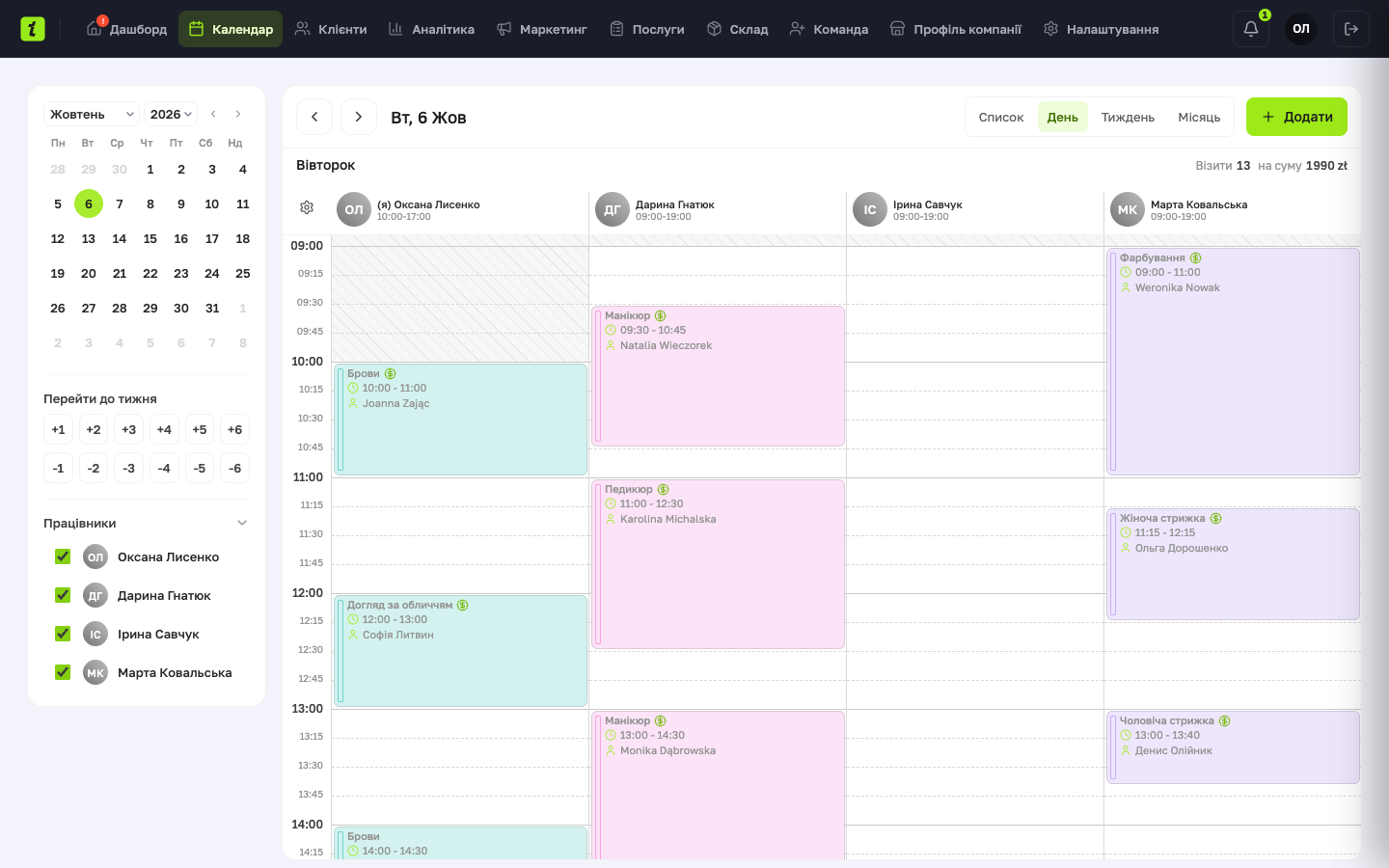
Task: Go to previous day arrow
Action: 314,117
